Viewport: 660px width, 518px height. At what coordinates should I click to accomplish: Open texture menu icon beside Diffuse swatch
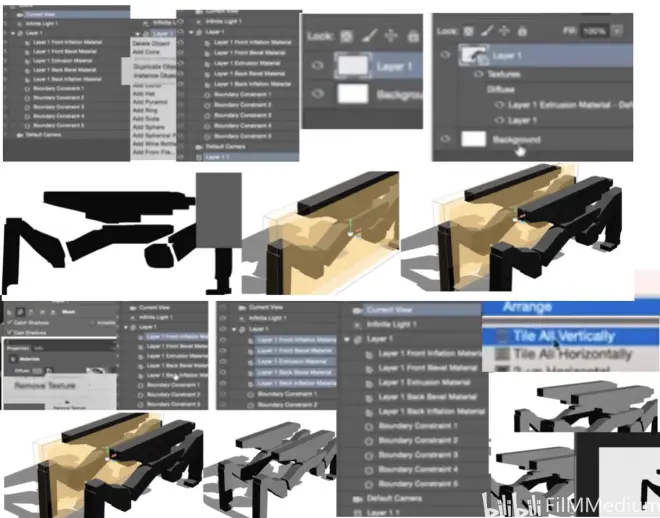pyautogui.click(x=49, y=371)
